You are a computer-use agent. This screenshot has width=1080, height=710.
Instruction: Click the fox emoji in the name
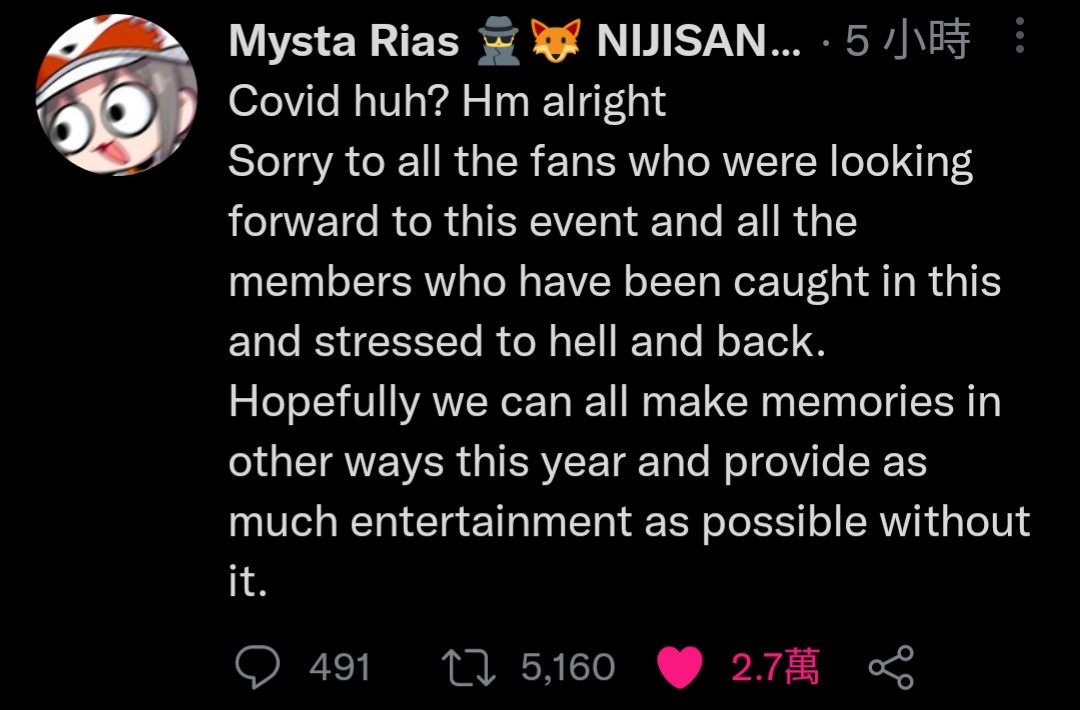556,41
